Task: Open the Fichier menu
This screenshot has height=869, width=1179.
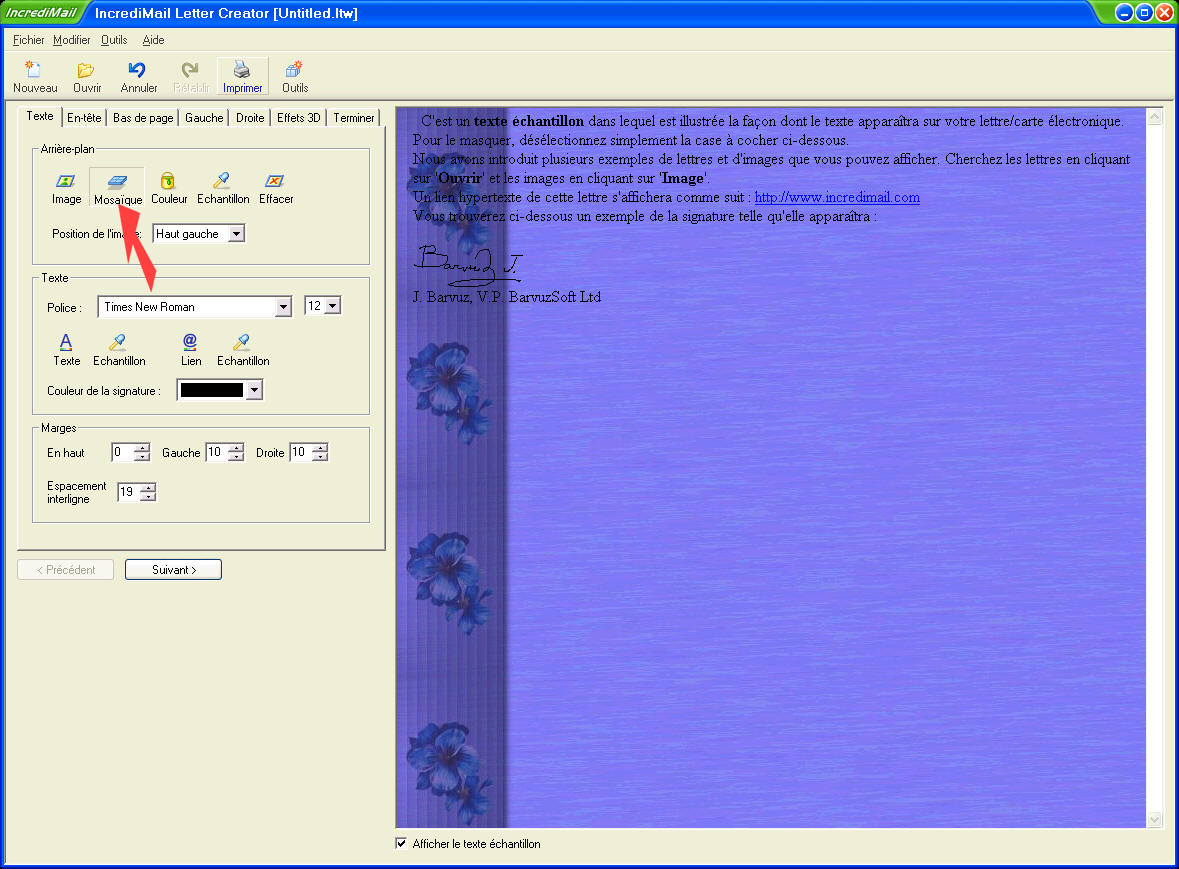Action: [29, 40]
